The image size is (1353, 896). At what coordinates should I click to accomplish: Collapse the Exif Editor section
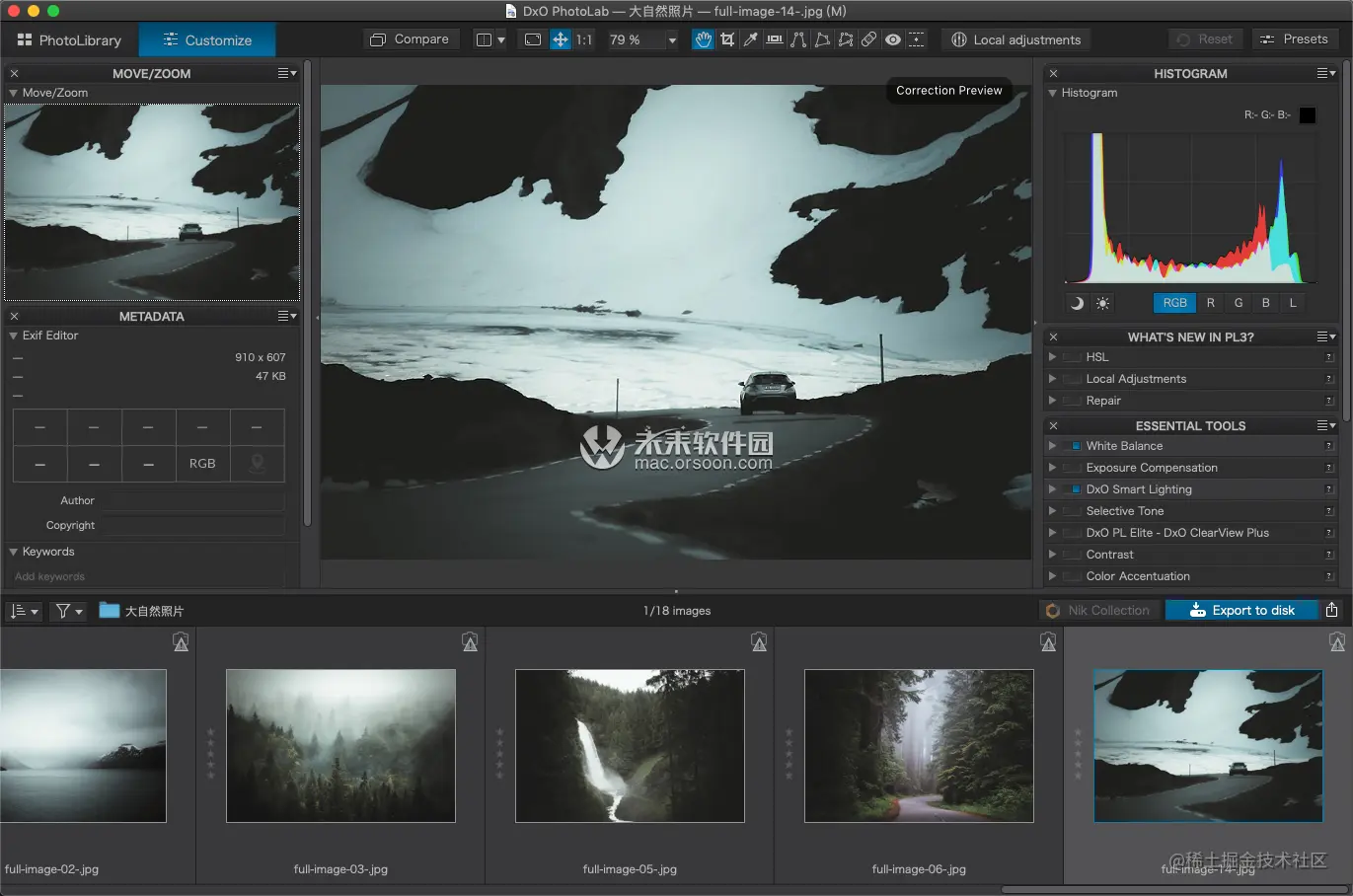[x=14, y=336]
